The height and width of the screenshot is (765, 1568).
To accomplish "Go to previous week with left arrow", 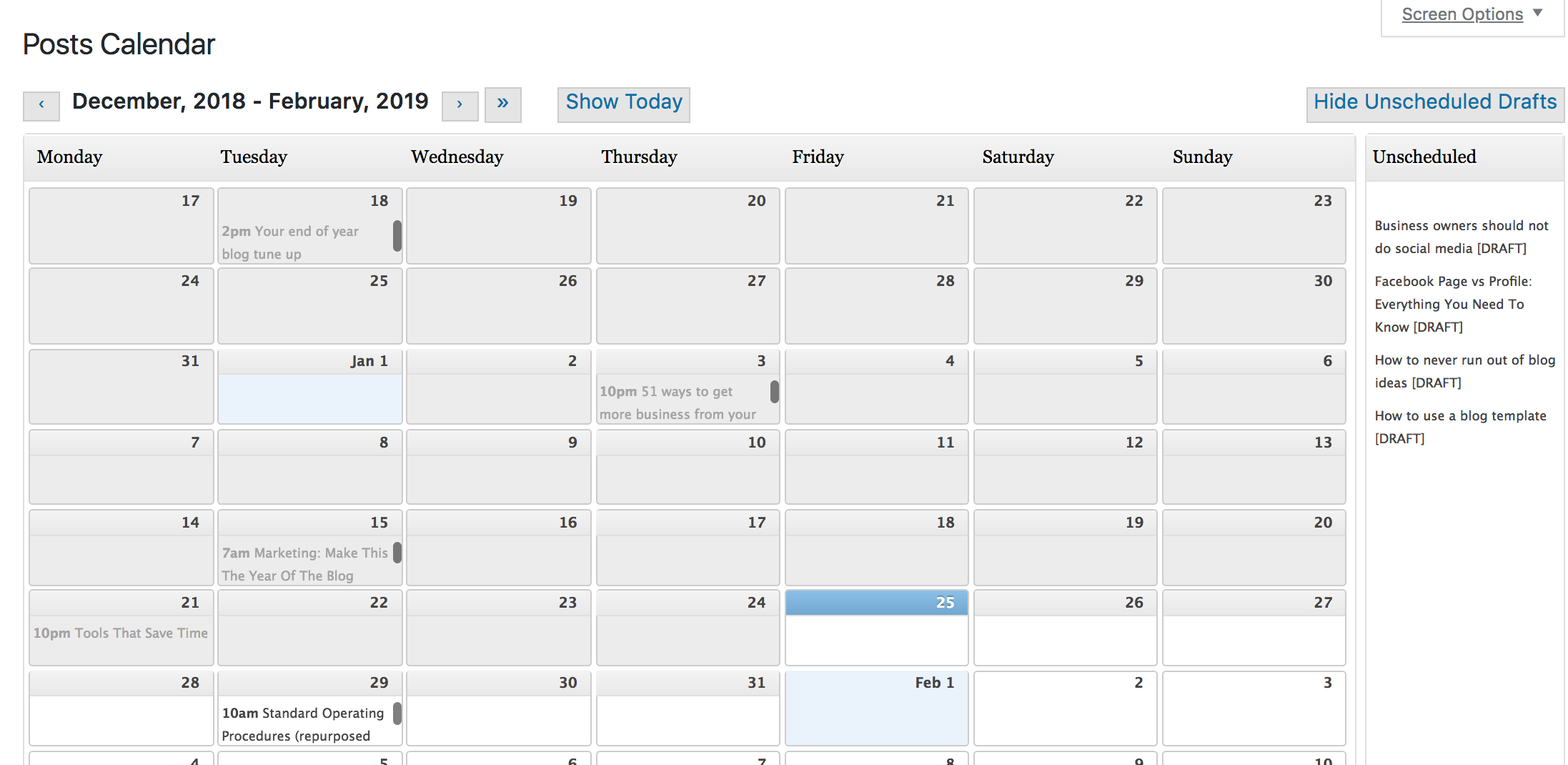I will [41, 105].
